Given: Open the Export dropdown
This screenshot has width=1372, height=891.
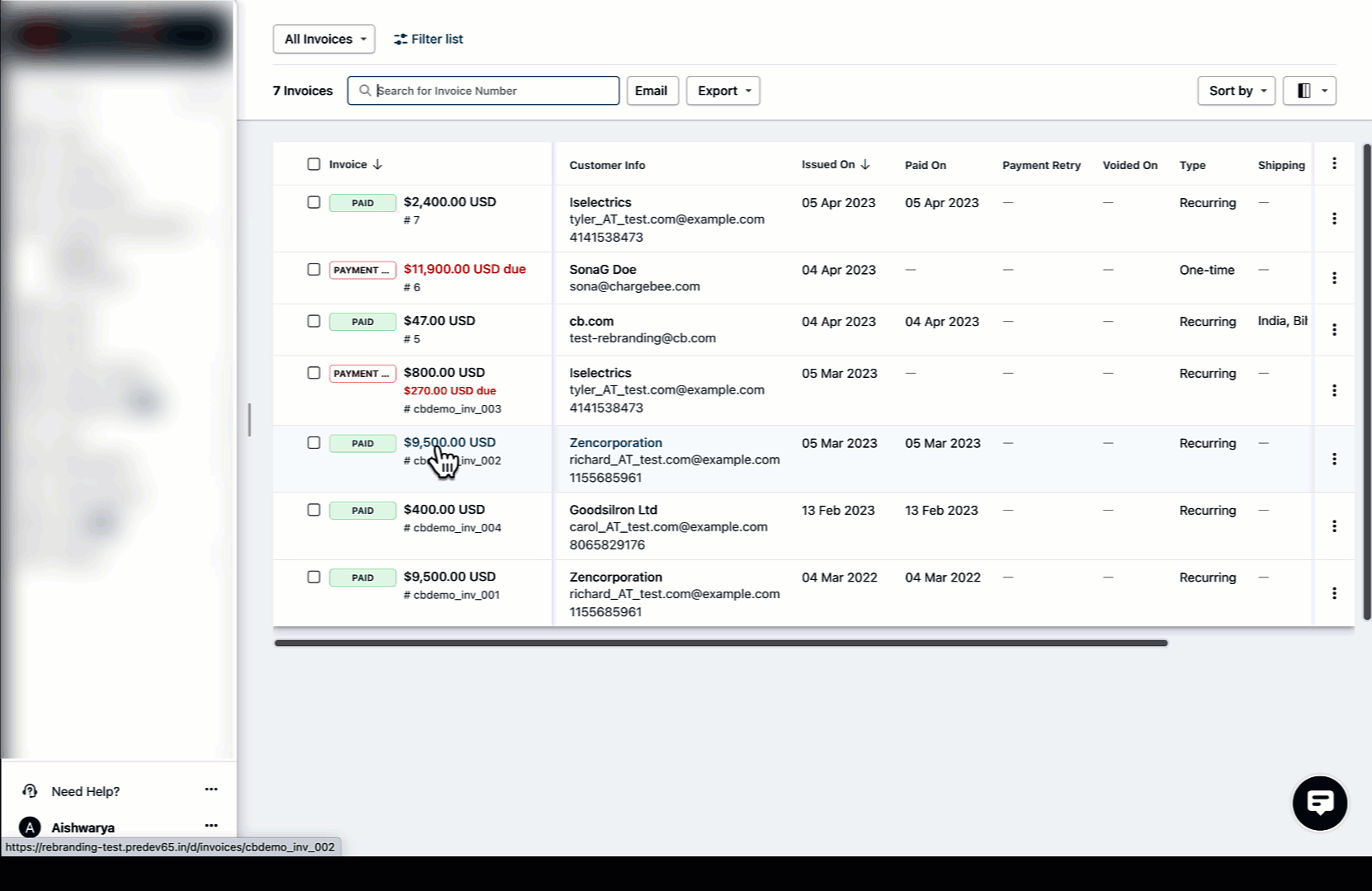Looking at the screenshot, I should (x=723, y=91).
